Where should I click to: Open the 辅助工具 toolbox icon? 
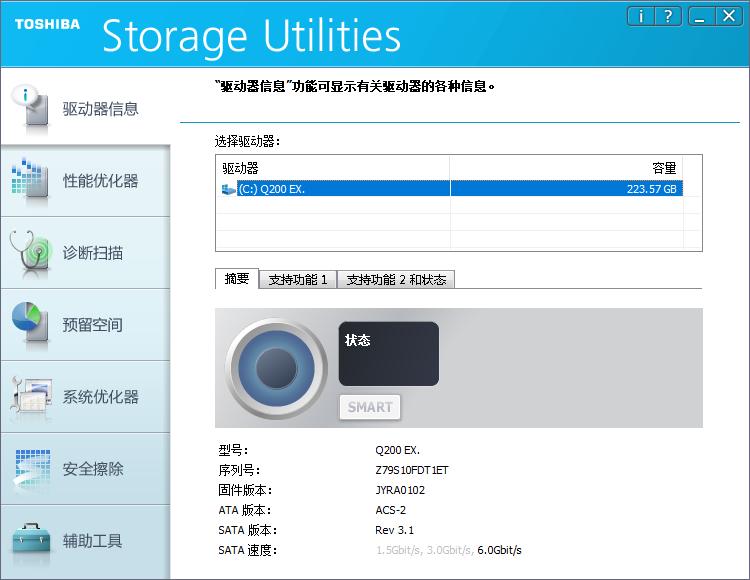(x=30, y=541)
